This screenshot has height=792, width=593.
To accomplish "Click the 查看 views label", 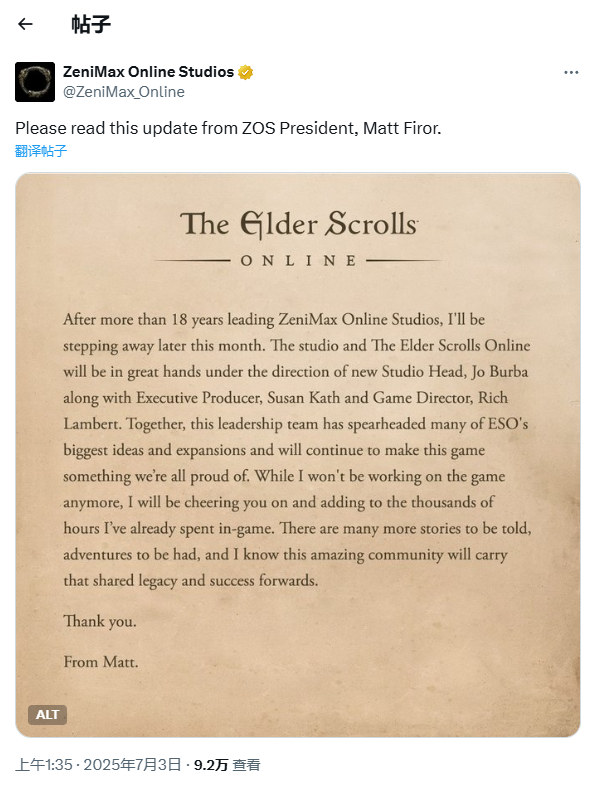I will [246, 765].
